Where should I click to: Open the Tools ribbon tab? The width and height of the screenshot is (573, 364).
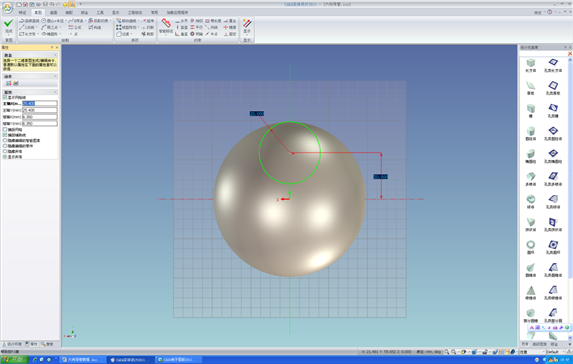(x=100, y=12)
